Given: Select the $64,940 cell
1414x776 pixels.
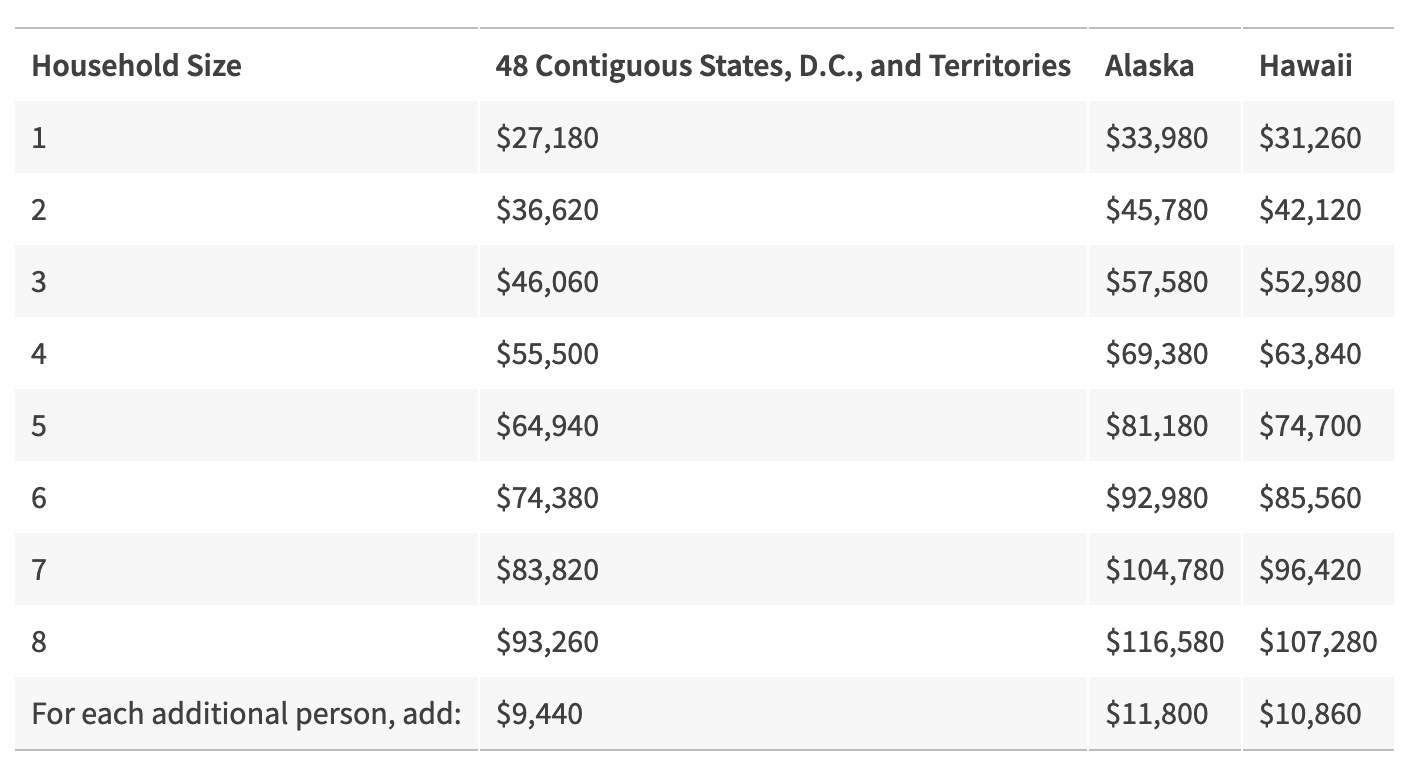Looking at the screenshot, I should [547, 426].
